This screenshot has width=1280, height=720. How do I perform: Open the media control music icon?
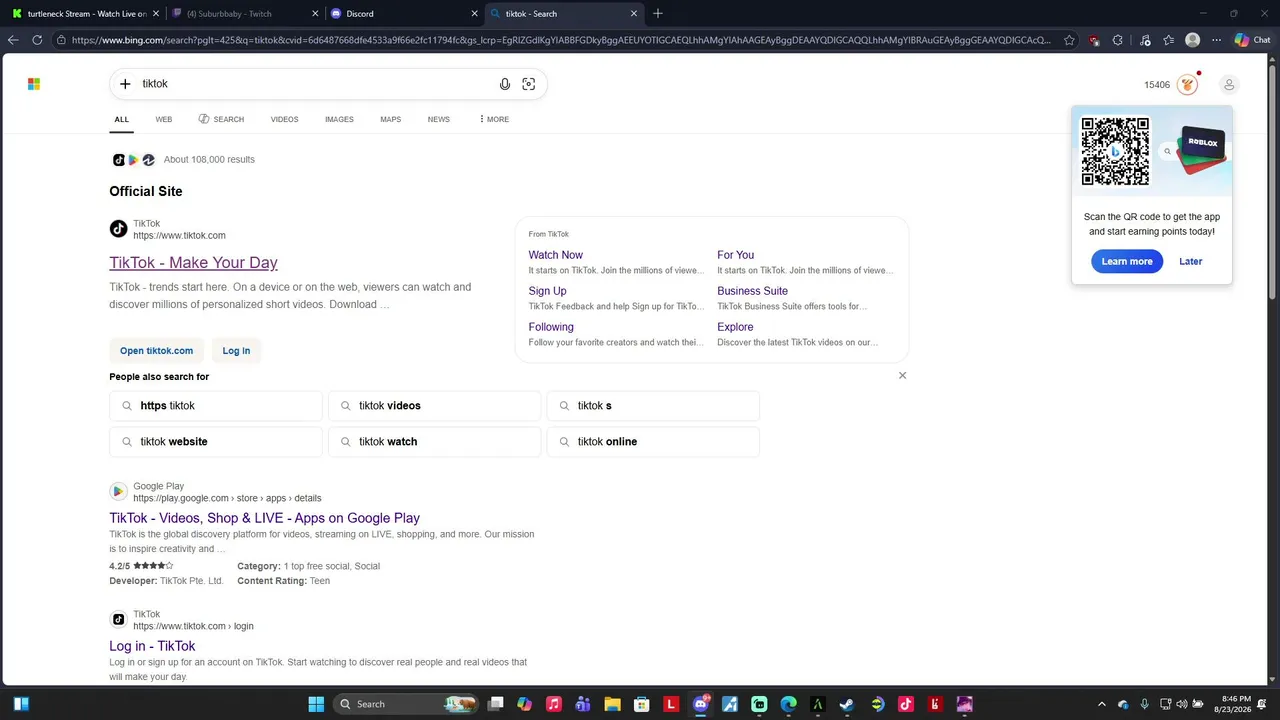pos(1144,40)
